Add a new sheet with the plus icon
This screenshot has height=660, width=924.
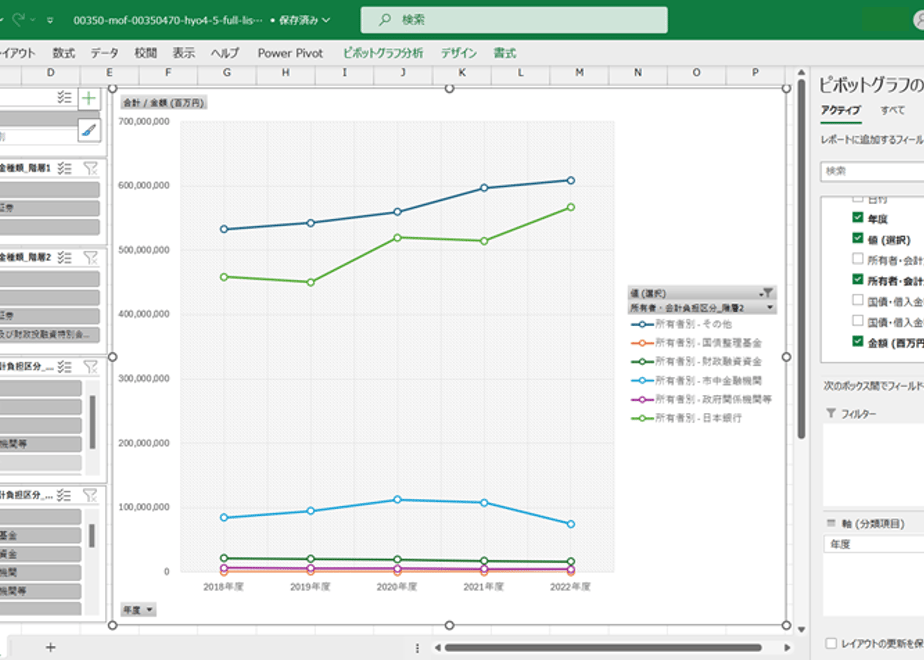coord(51,648)
